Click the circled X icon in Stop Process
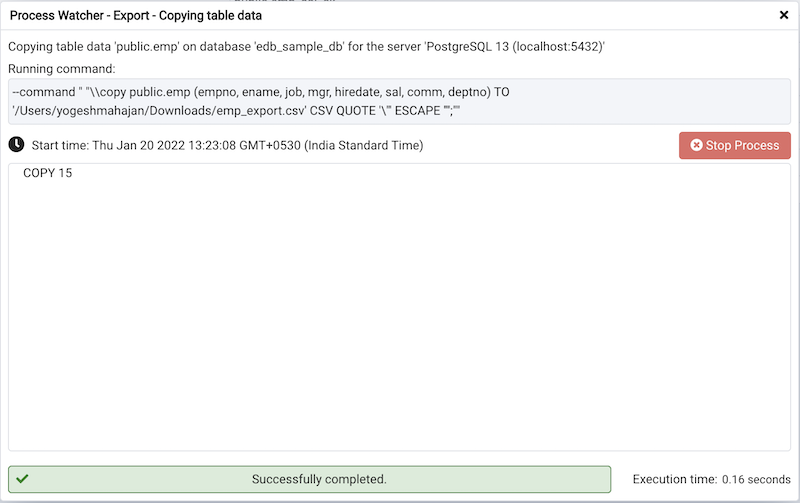 (x=696, y=145)
